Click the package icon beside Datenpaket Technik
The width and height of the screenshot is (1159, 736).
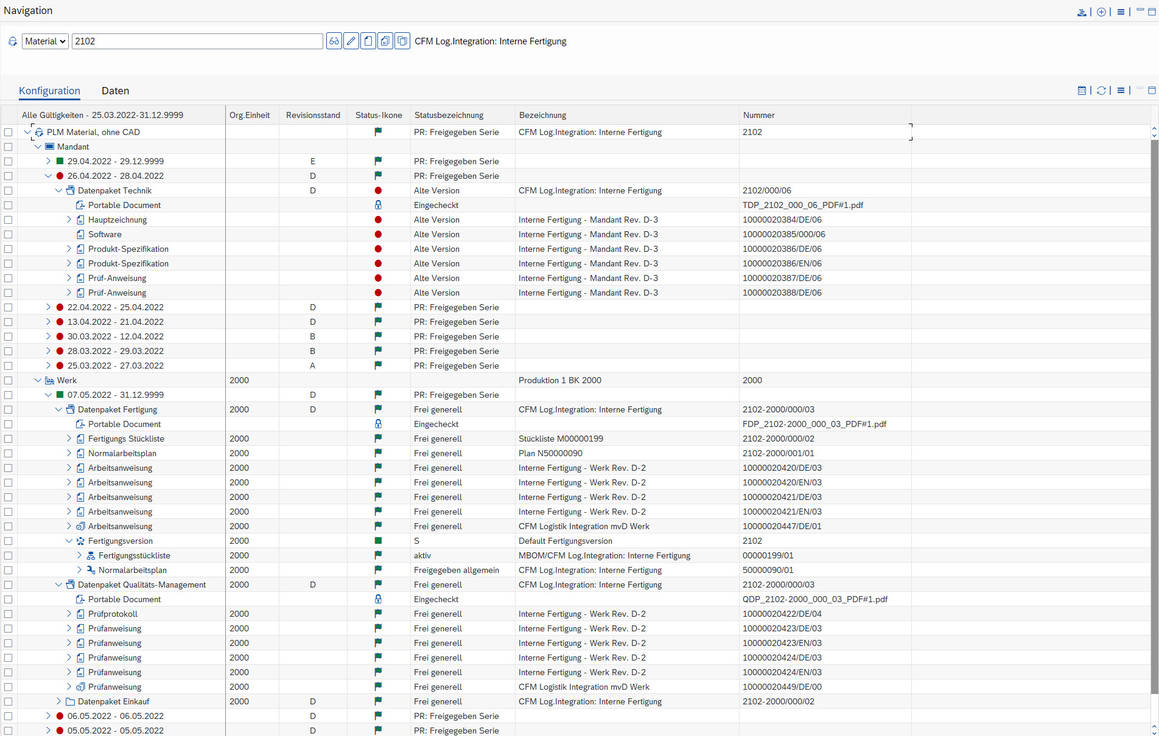point(70,191)
